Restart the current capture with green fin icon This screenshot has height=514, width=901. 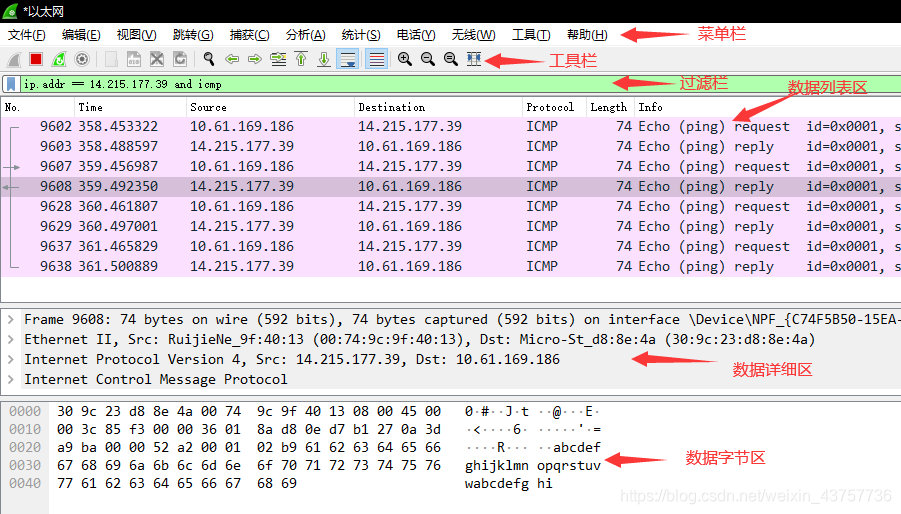click(59, 59)
